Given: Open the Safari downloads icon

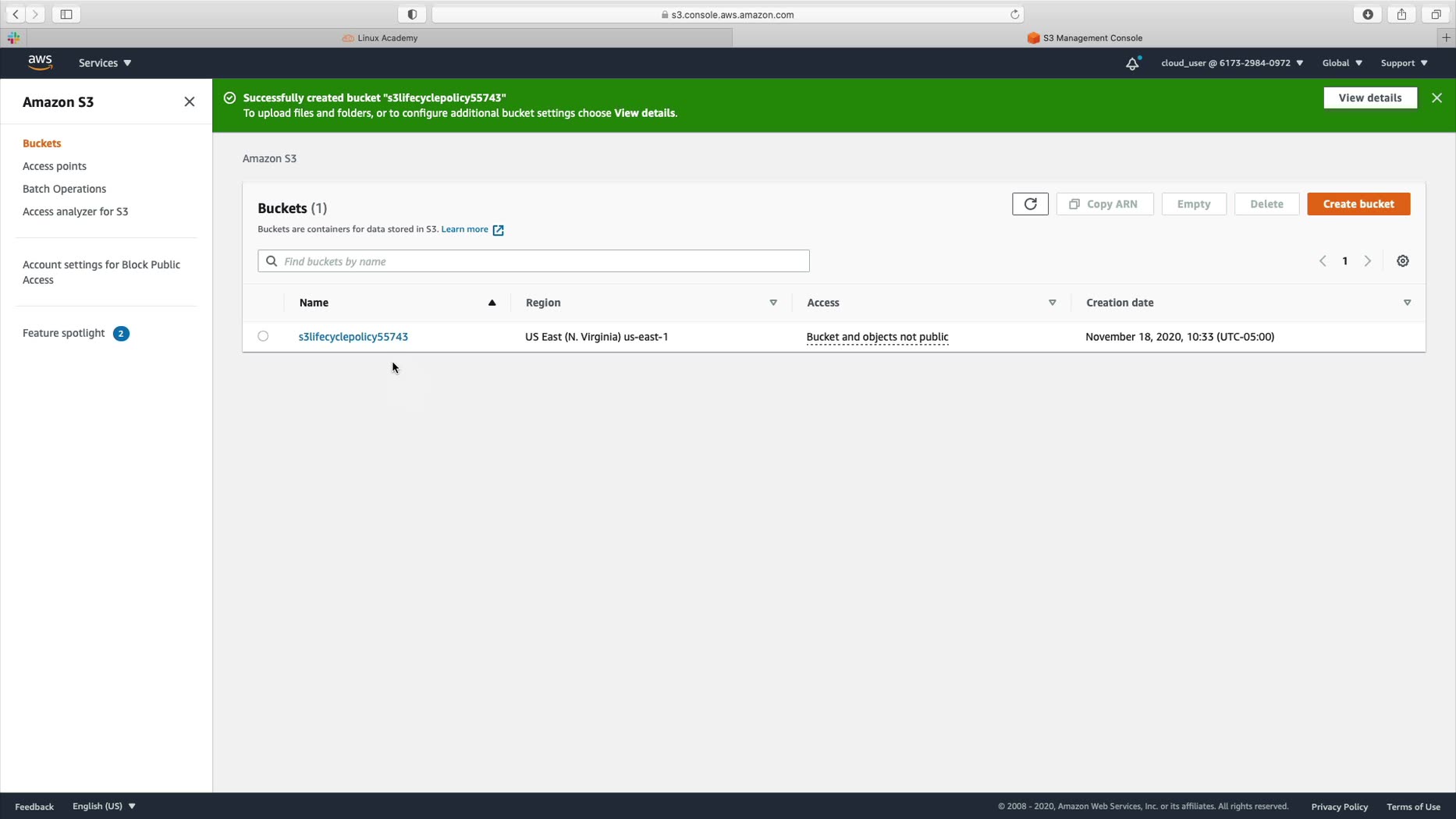Looking at the screenshot, I should click(x=1367, y=14).
